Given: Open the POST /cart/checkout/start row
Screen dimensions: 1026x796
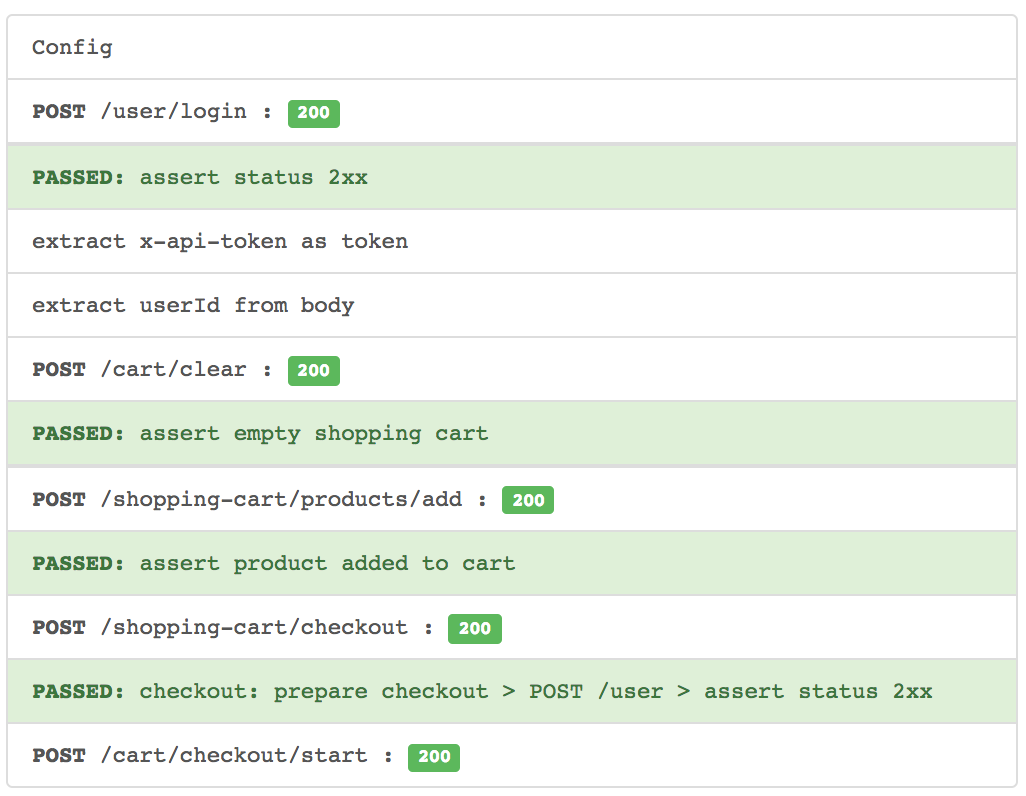Looking at the screenshot, I should point(512,755).
